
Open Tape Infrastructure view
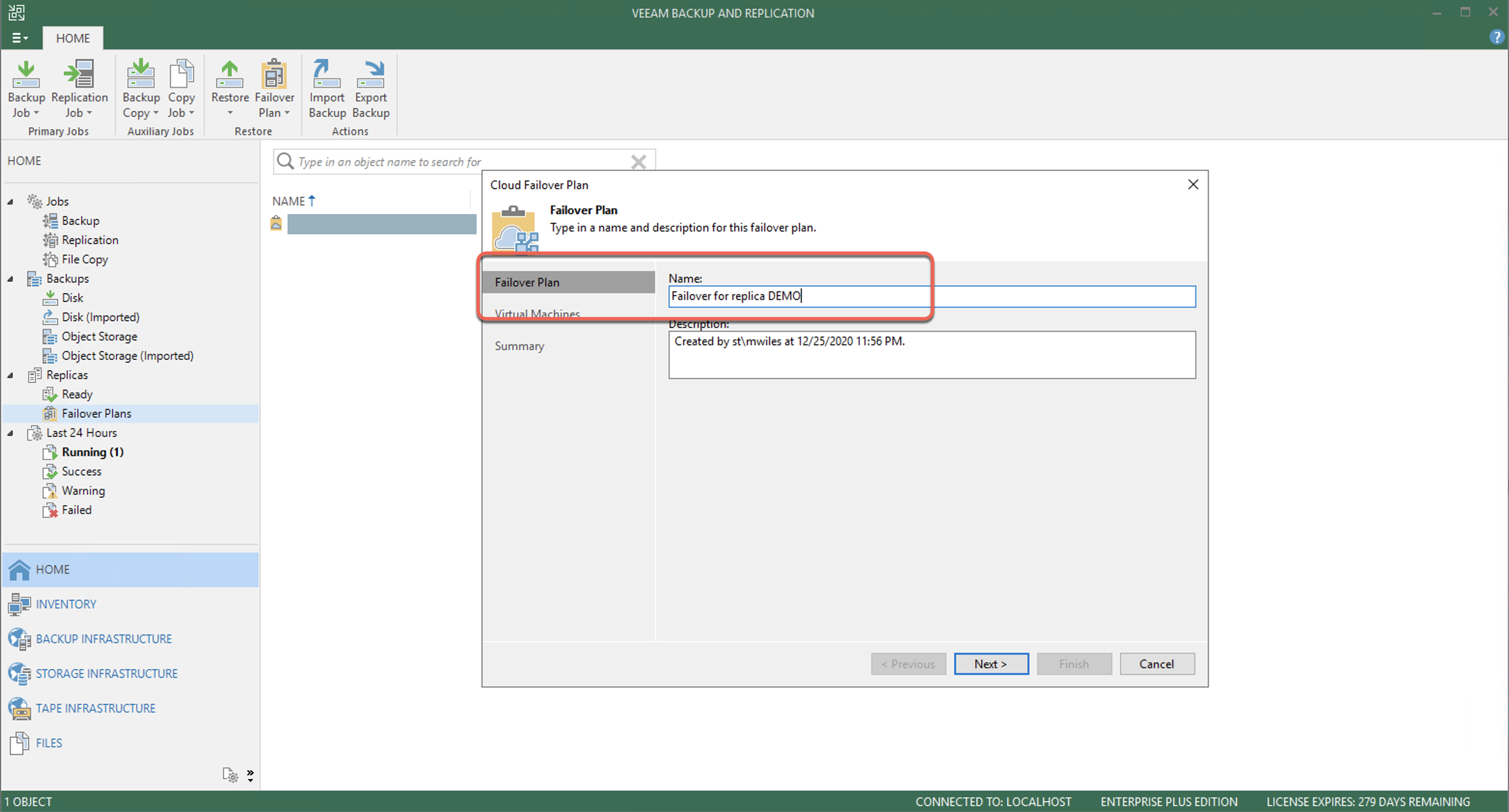[x=95, y=708]
